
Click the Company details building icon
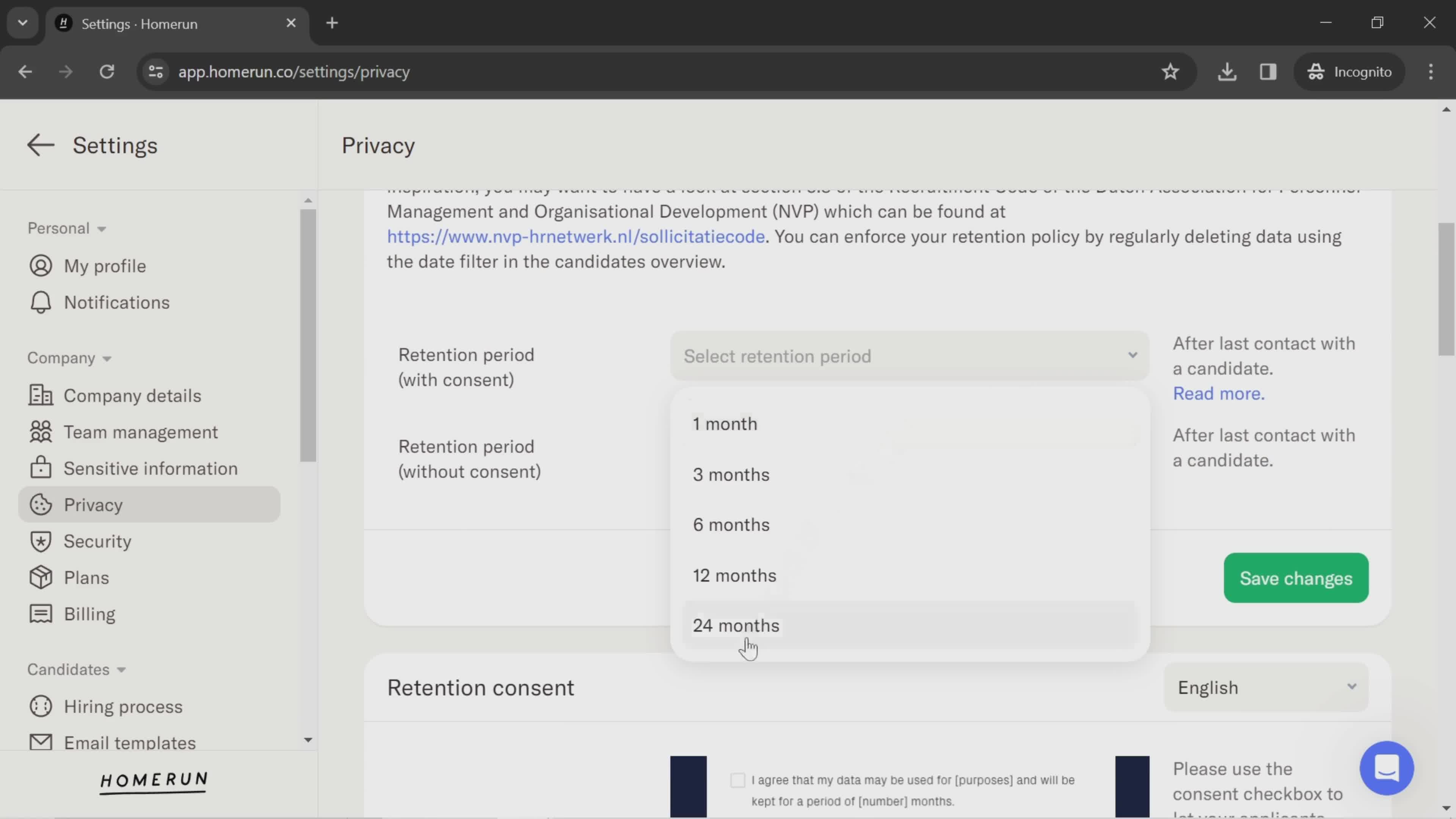click(41, 395)
